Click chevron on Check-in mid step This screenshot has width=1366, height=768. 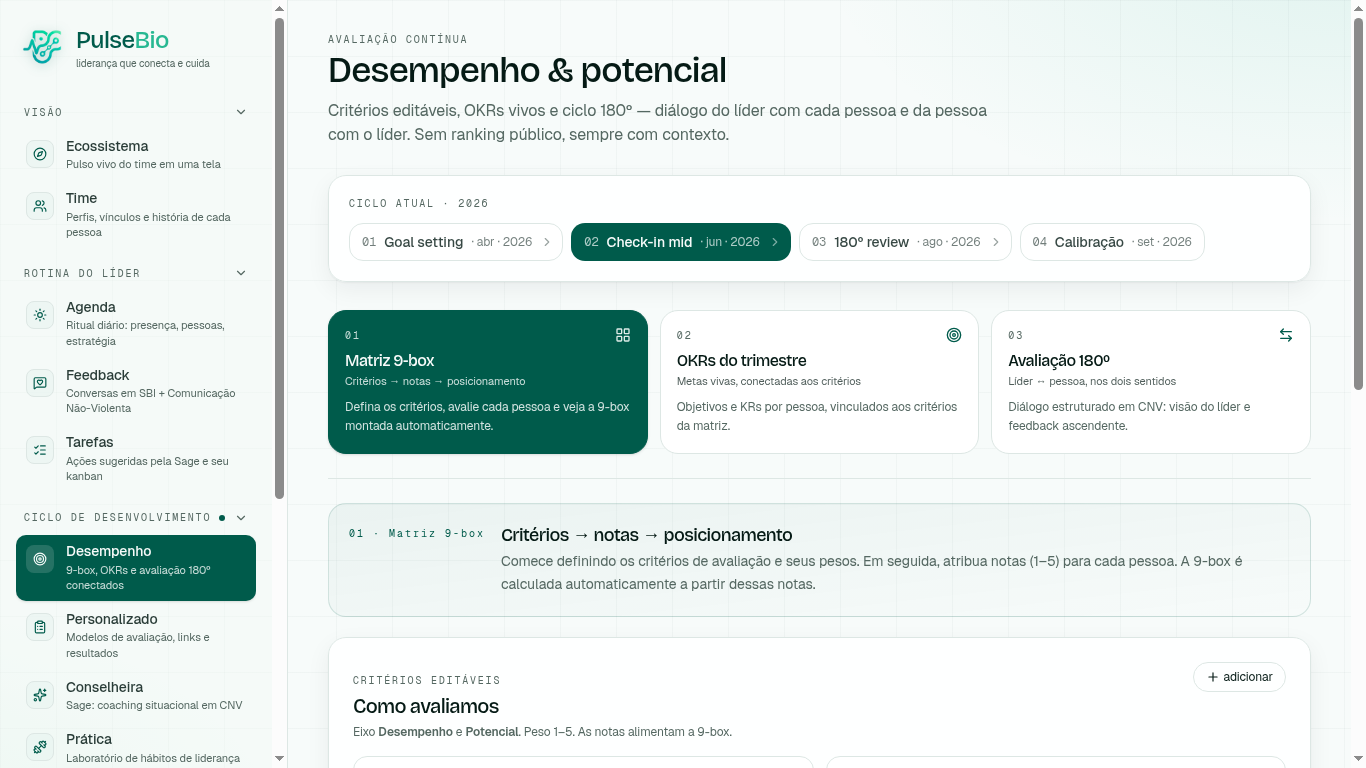[x=775, y=242]
